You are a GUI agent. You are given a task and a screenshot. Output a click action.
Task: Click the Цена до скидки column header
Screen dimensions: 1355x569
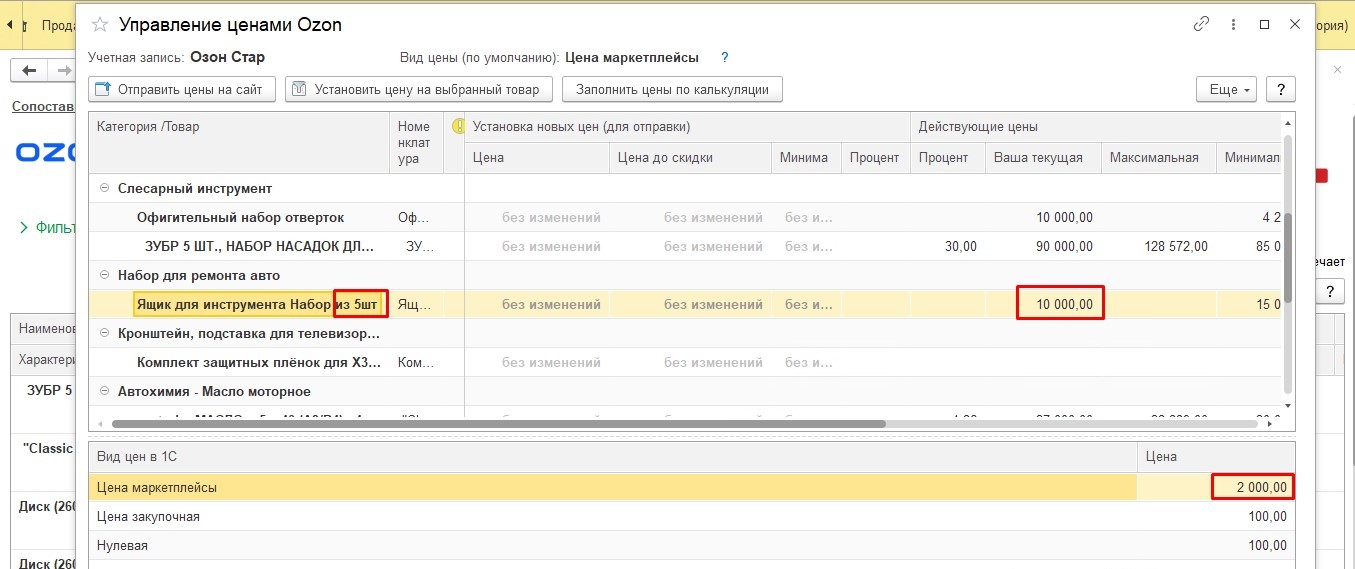tap(689, 157)
